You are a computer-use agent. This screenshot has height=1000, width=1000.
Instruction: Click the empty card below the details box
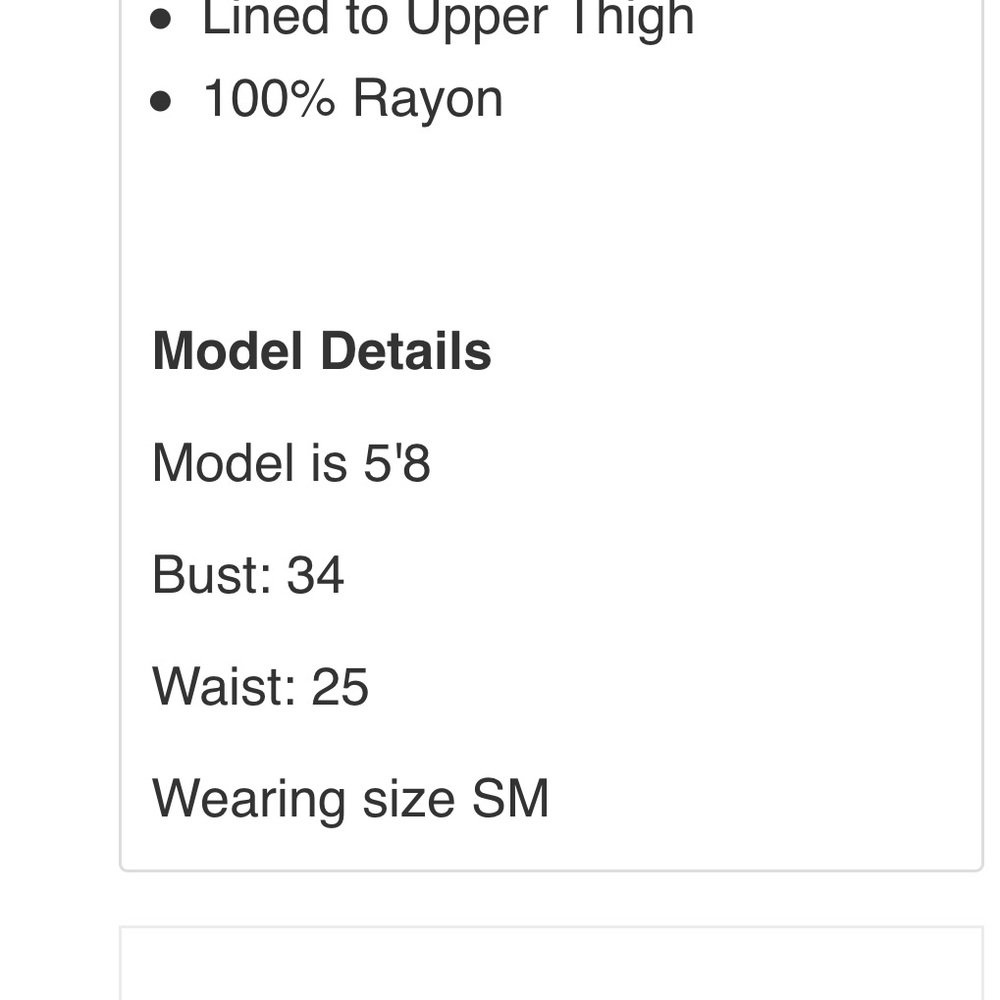click(x=550, y=964)
